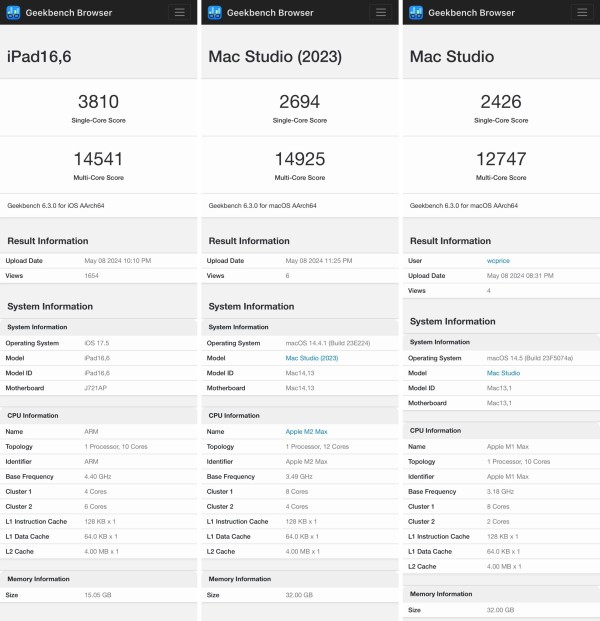600x621 pixels.
Task: Expand the hamburger menu above Mac Studio (2023)
Action: pos(380,12)
